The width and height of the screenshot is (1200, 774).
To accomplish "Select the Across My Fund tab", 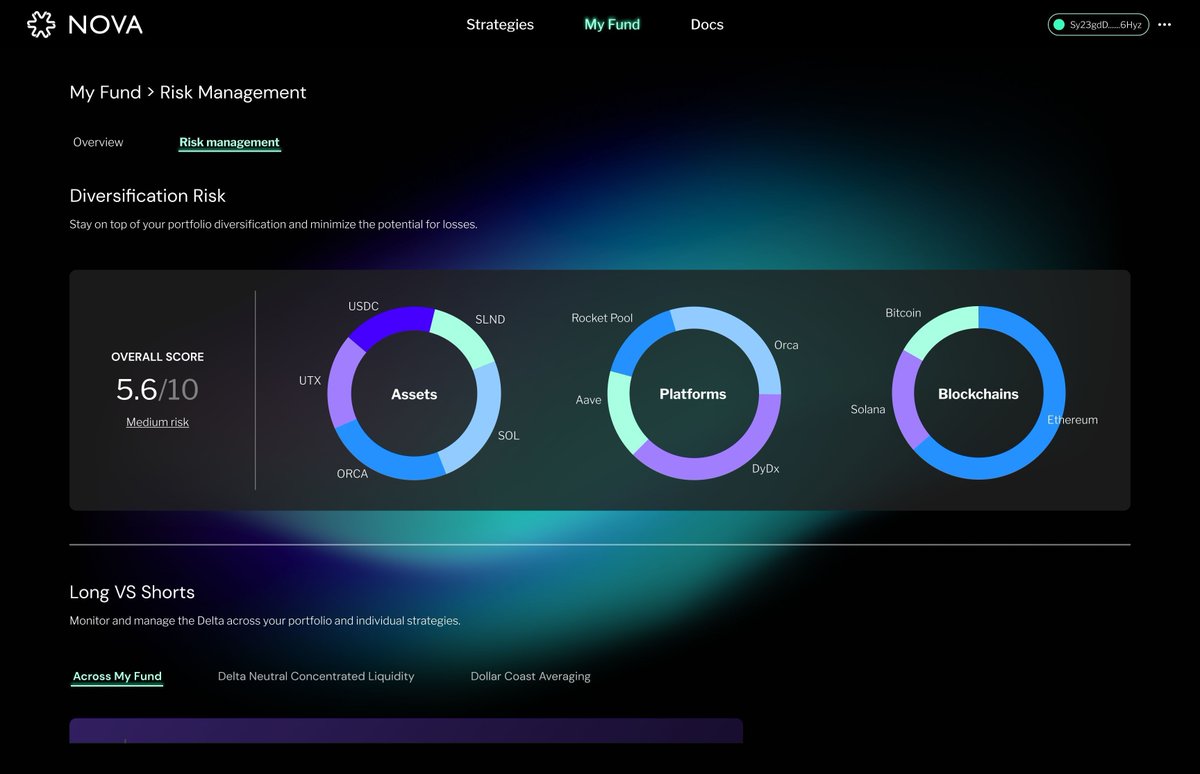I will point(117,677).
